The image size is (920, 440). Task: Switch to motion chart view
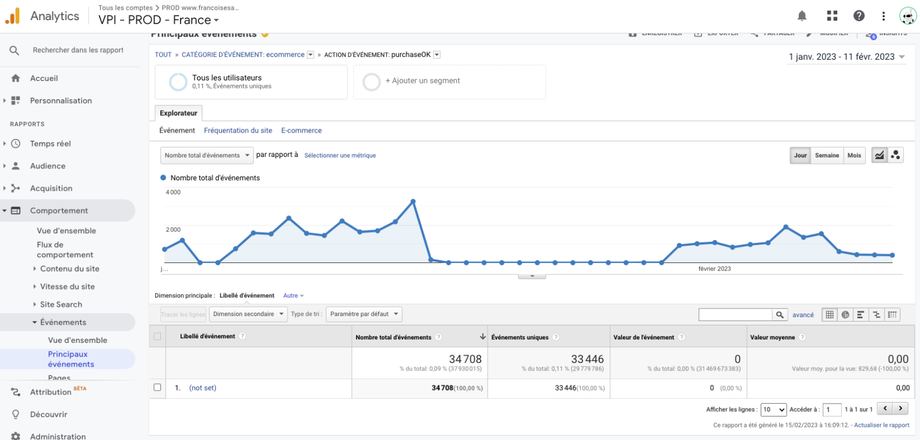point(895,155)
